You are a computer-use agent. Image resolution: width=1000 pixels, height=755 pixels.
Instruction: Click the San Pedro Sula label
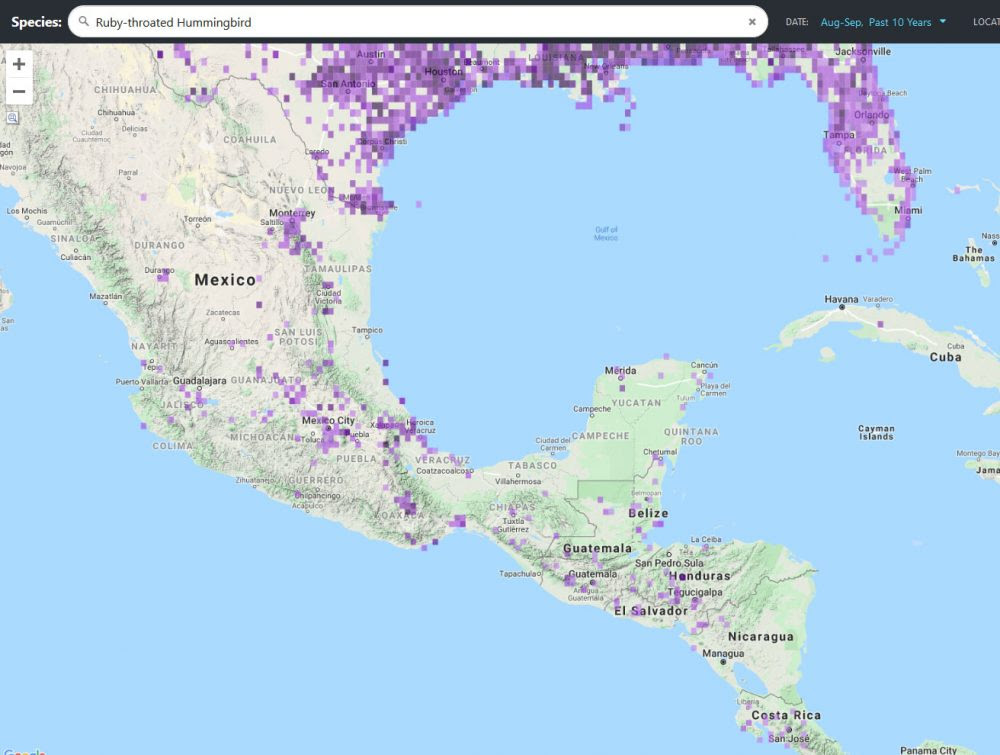coord(669,564)
